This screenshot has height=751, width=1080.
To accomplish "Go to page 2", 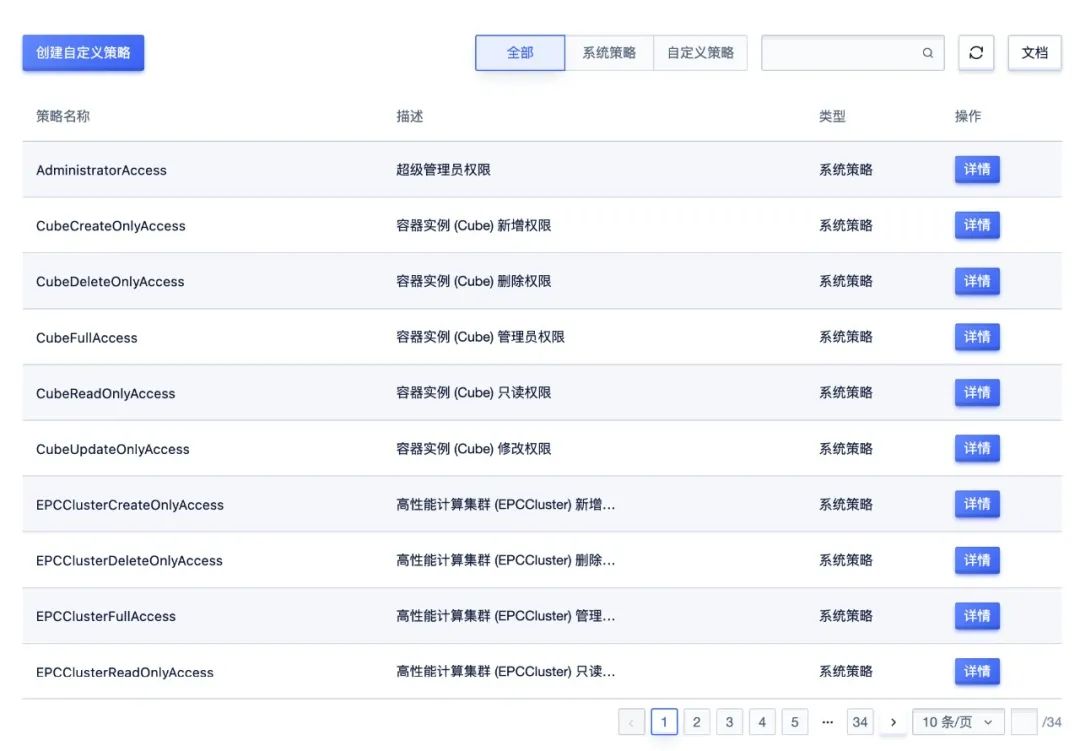I will point(697,722).
